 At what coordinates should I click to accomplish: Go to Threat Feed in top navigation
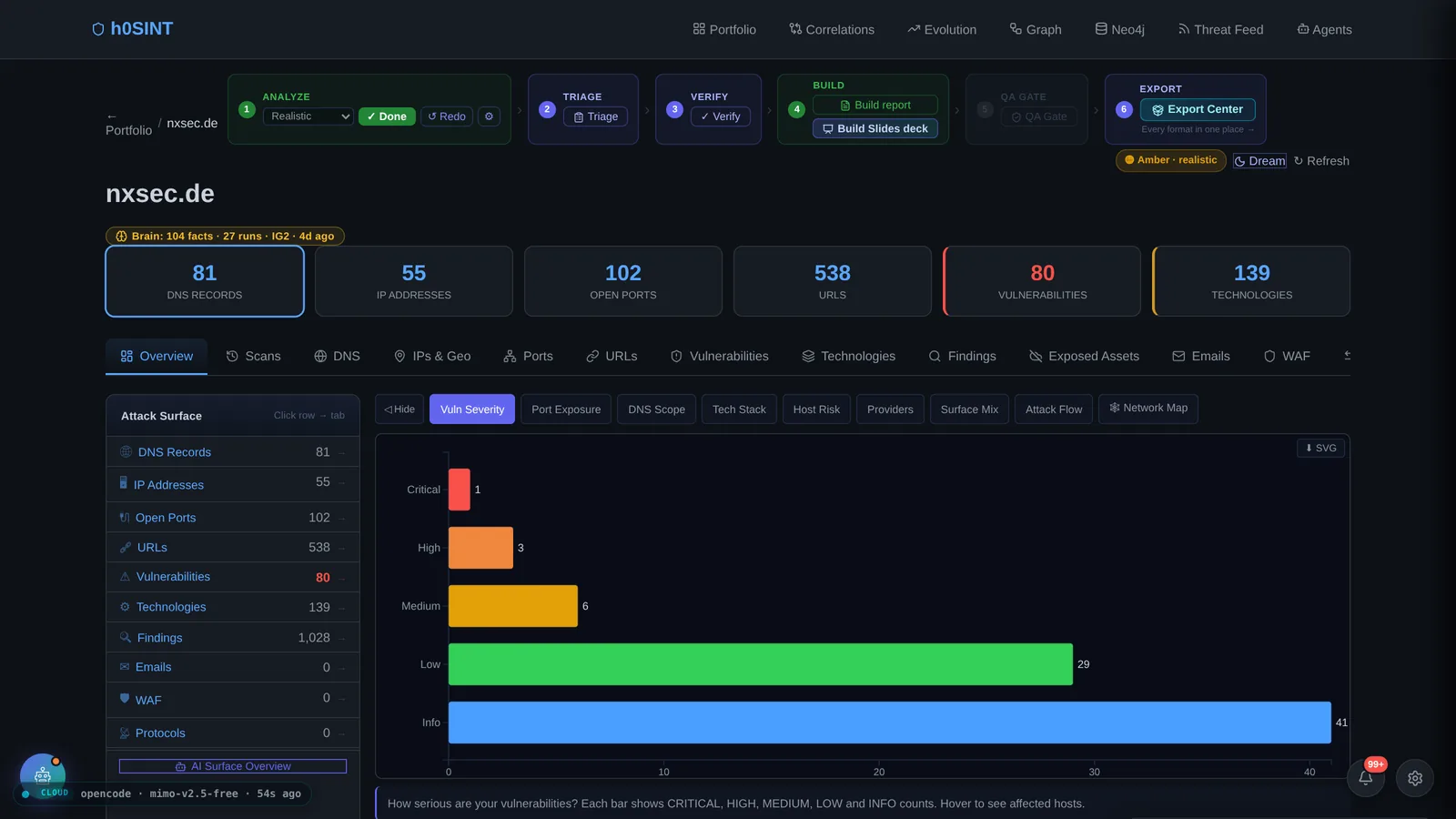pos(1220,29)
